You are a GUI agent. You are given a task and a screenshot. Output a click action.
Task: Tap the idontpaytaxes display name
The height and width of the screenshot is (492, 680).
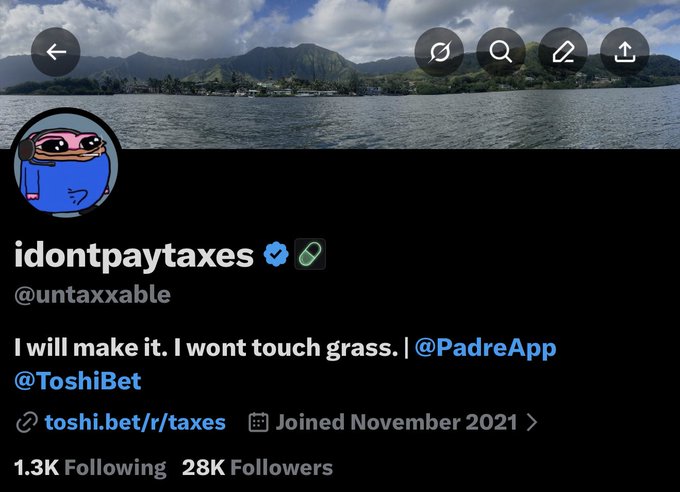pyautogui.click(x=134, y=255)
